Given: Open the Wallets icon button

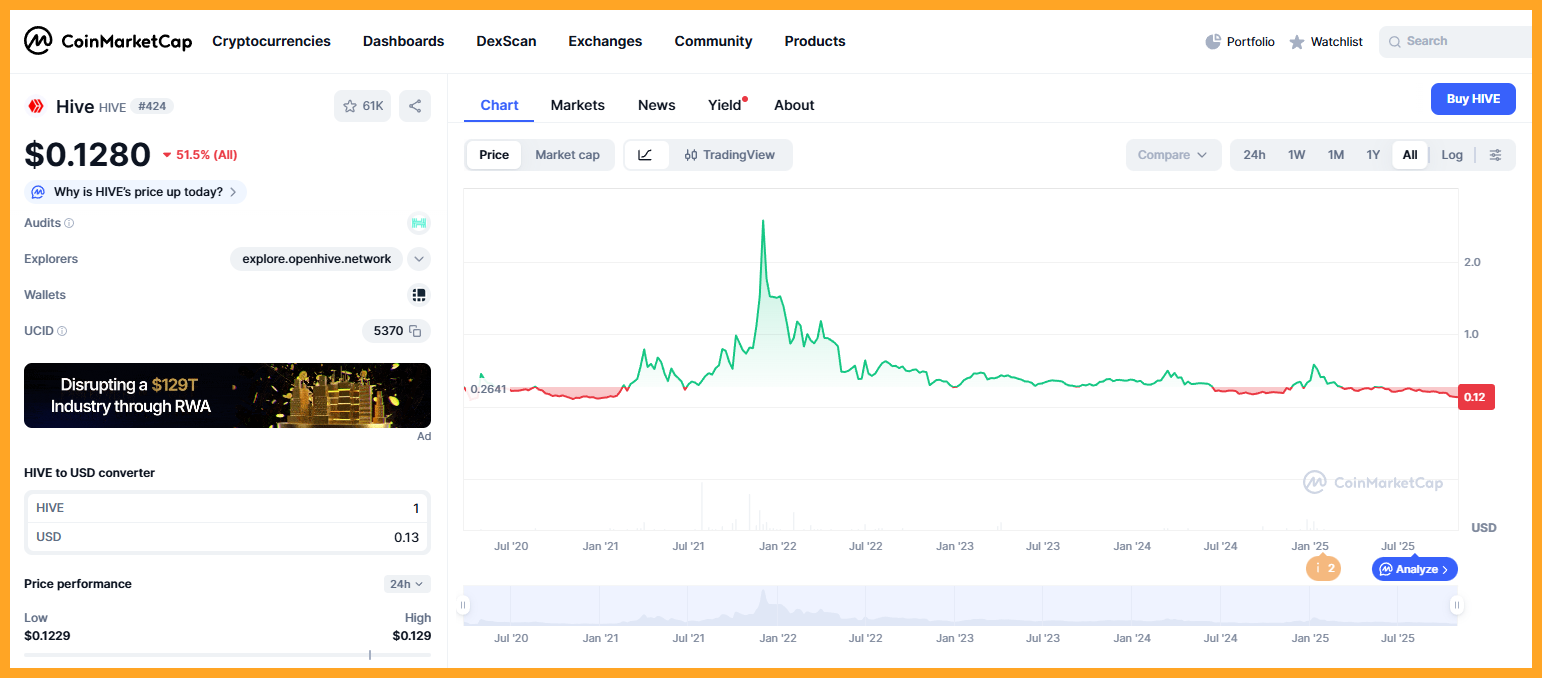Looking at the screenshot, I should point(419,295).
